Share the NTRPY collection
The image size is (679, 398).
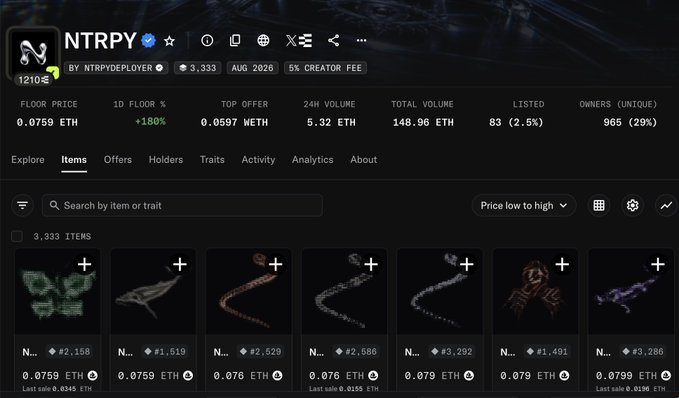click(x=333, y=40)
